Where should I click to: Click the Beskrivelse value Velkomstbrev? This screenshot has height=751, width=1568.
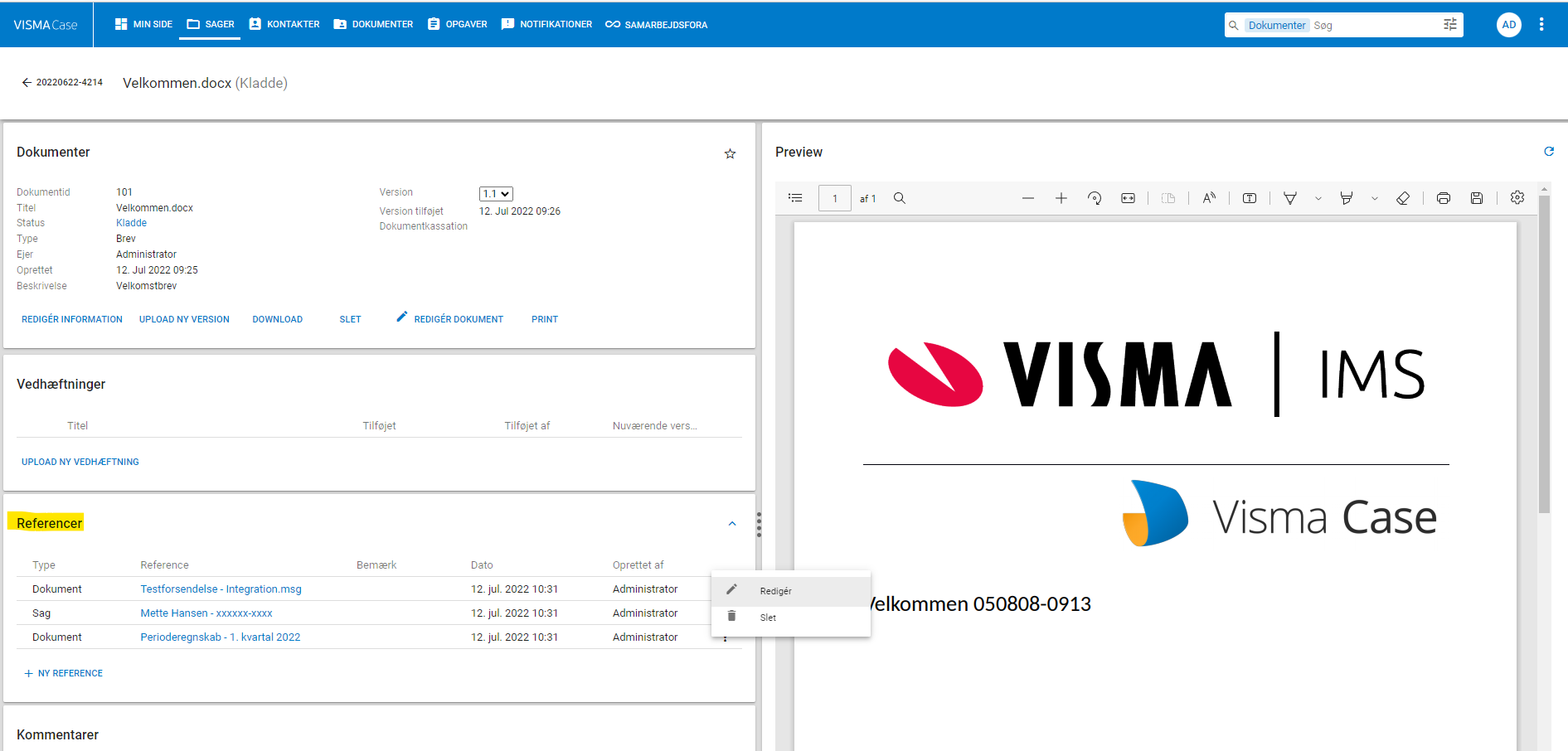tap(146, 286)
